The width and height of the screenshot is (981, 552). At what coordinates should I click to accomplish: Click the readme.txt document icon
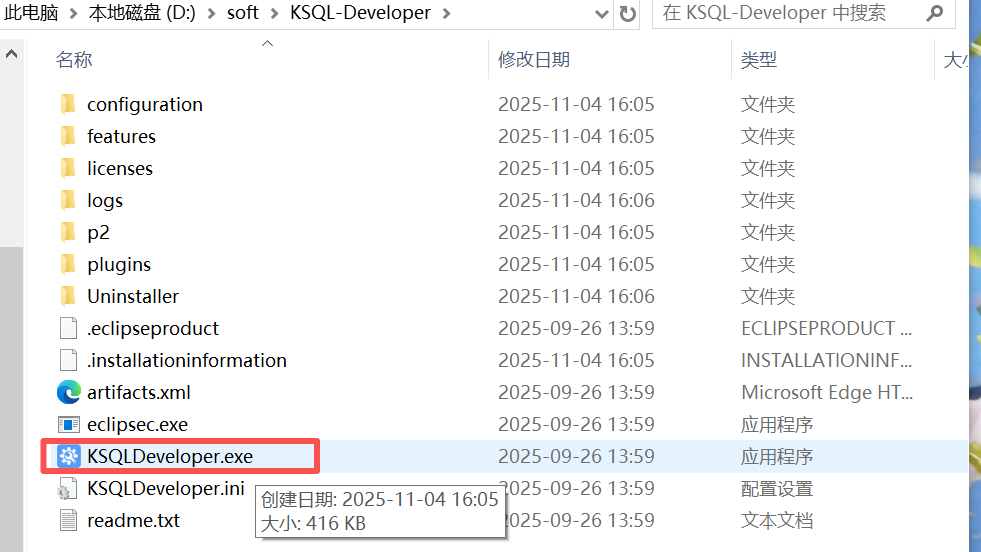click(x=68, y=520)
